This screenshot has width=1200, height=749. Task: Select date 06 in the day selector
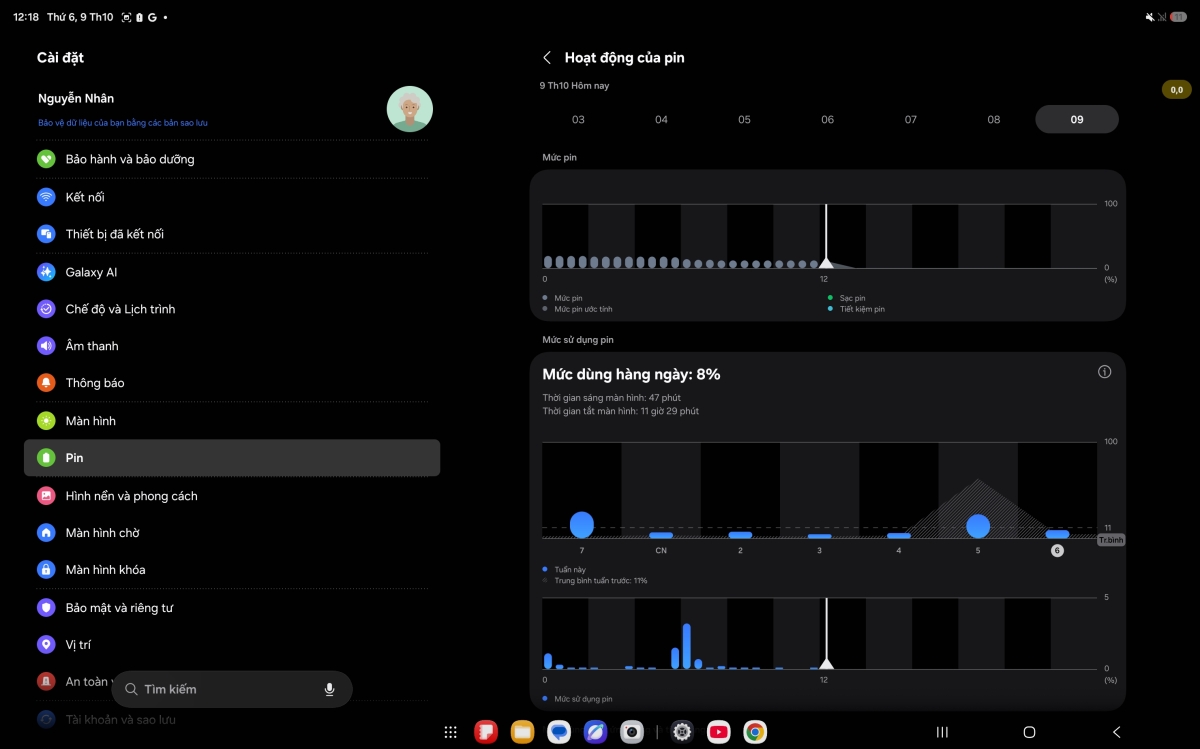[x=827, y=120]
